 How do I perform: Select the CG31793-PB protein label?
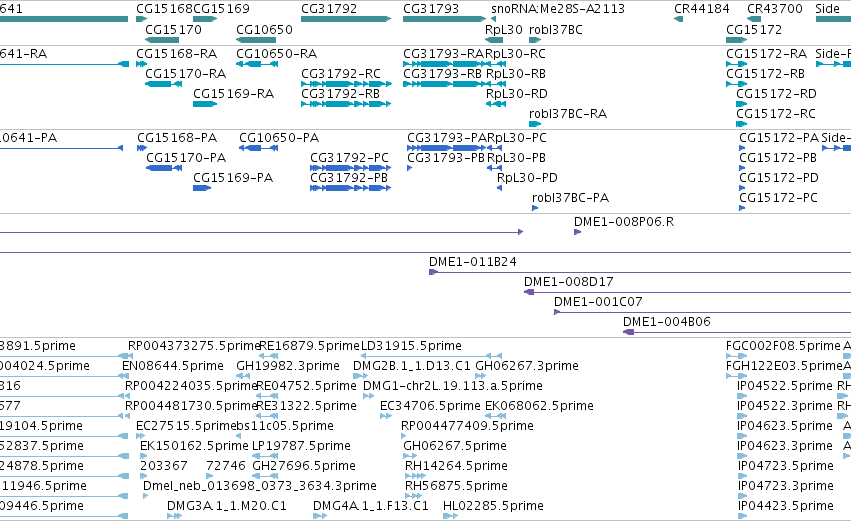click(x=446, y=158)
